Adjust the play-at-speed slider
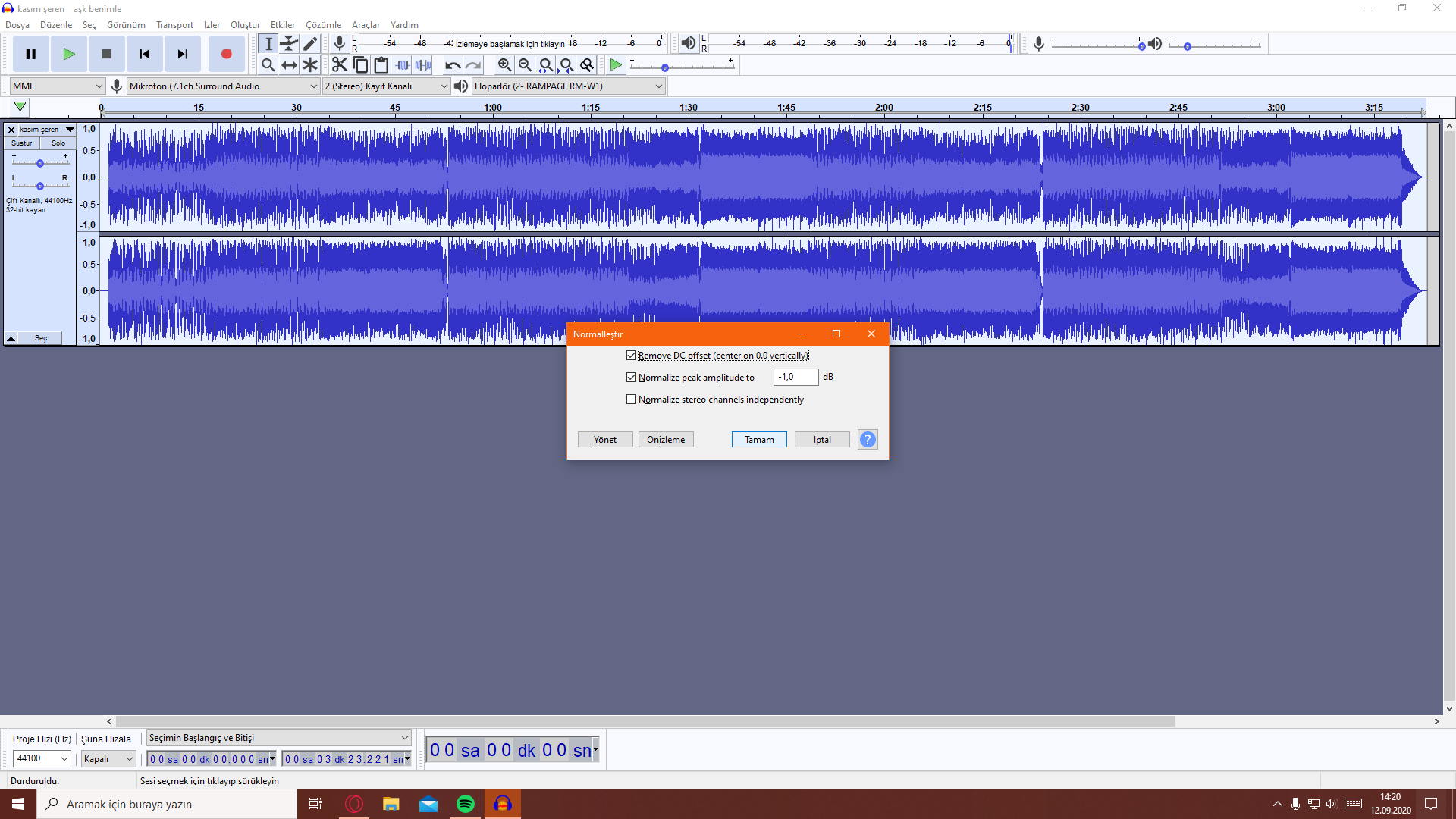1456x819 pixels. [x=682, y=67]
